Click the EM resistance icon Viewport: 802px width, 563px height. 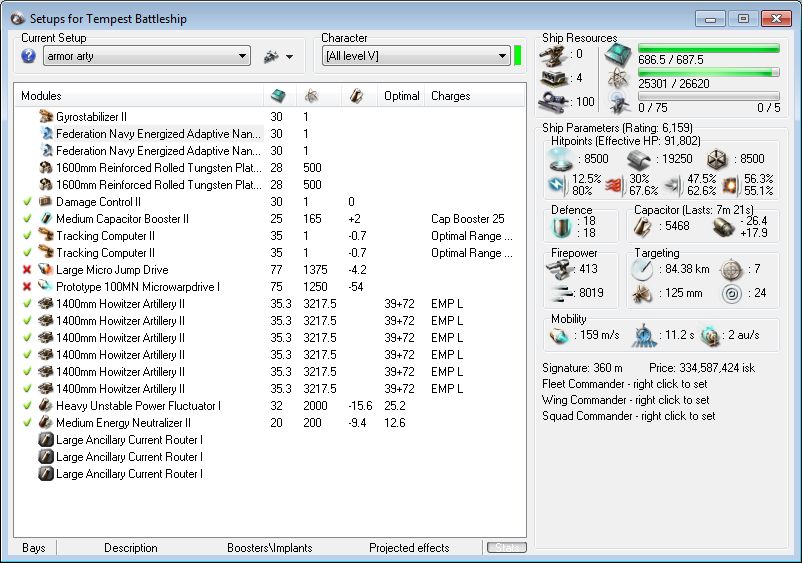[557, 185]
